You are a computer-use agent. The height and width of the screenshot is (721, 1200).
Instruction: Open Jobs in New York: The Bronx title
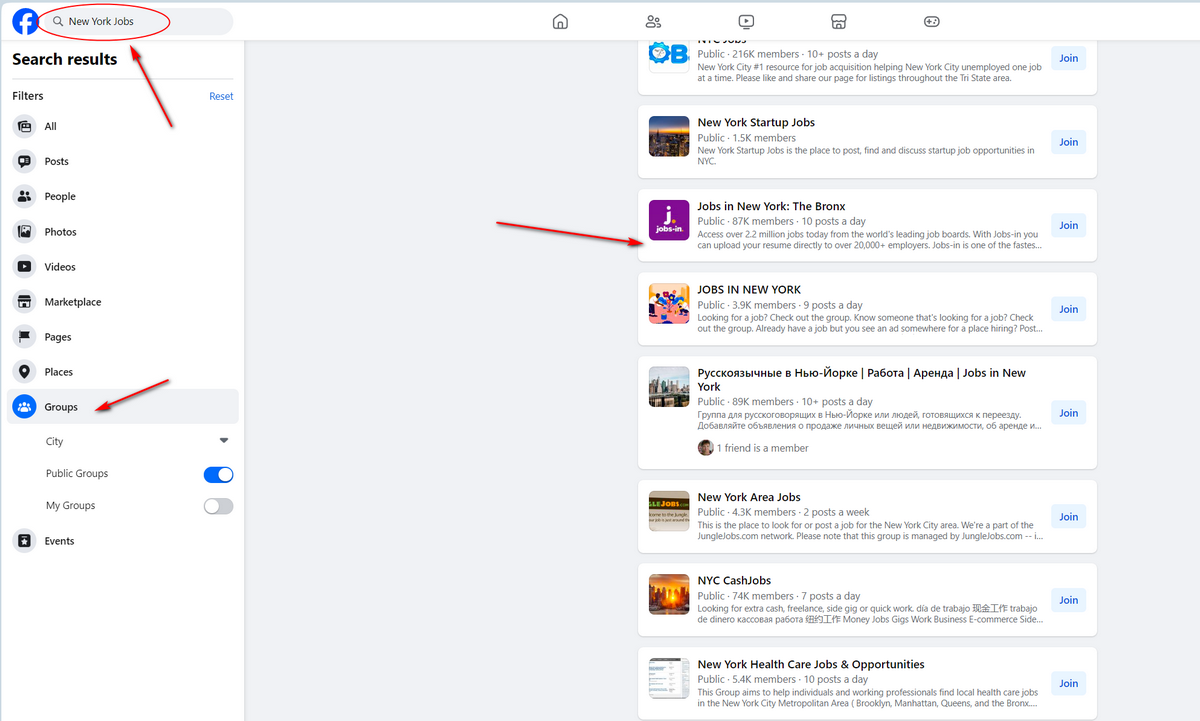click(x=771, y=207)
